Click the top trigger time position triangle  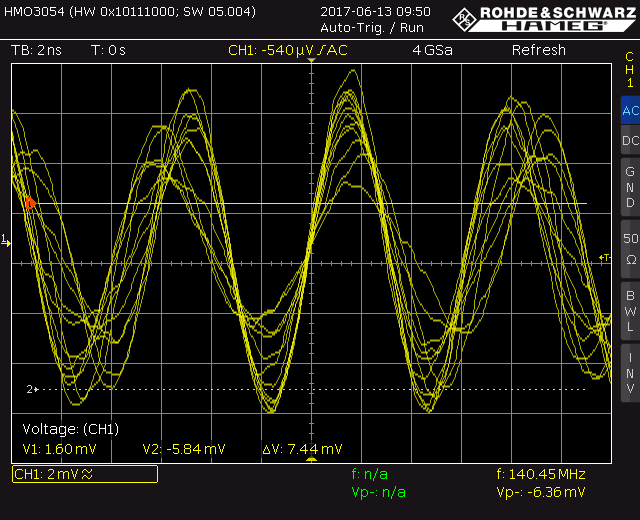coord(311,63)
